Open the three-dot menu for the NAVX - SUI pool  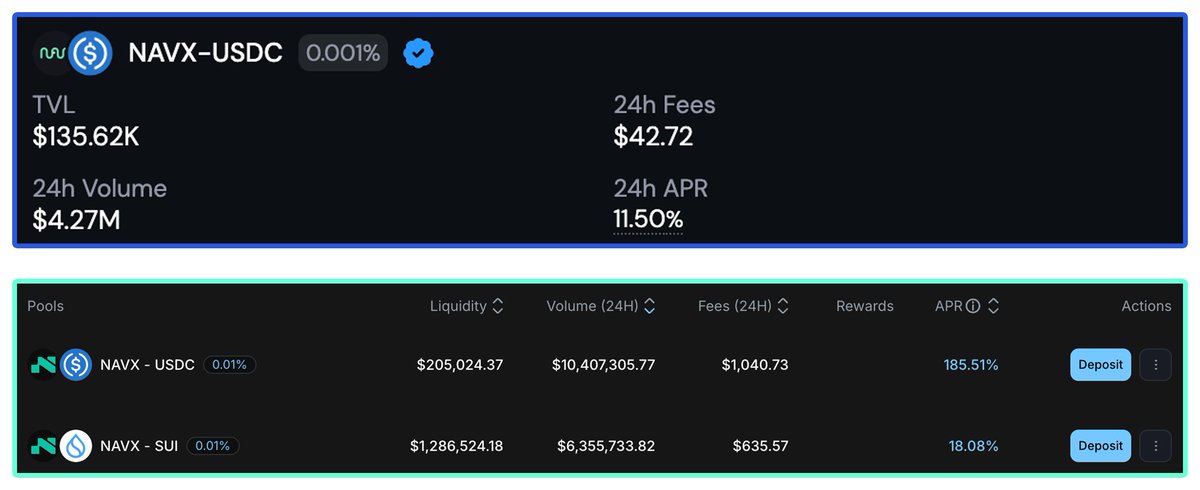coord(1156,446)
